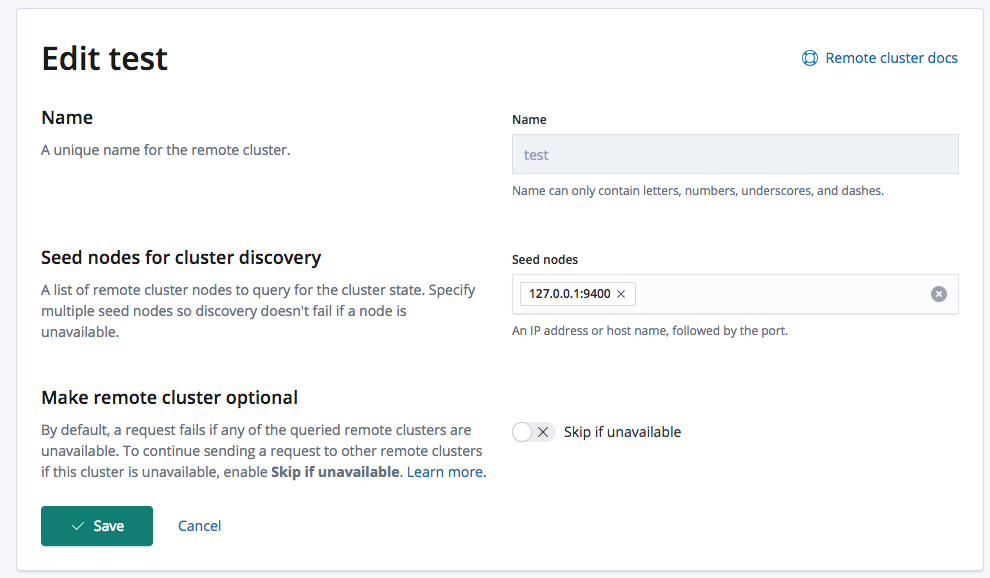This screenshot has width=990, height=578.
Task: Click the Name field label above the input
Action: (x=529, y=119)
